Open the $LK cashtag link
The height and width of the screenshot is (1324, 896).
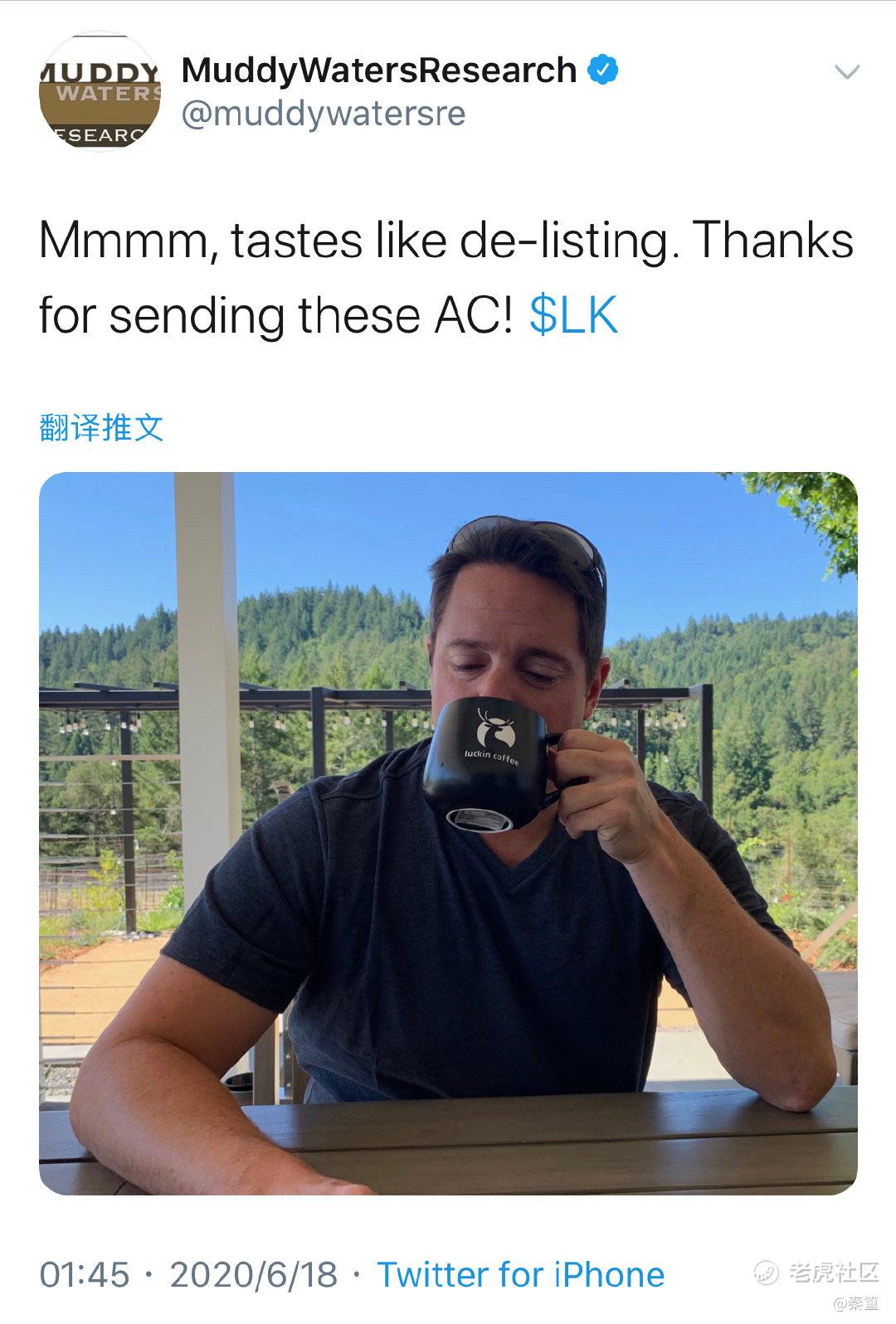pyautogui.click(x=574, y=315)
